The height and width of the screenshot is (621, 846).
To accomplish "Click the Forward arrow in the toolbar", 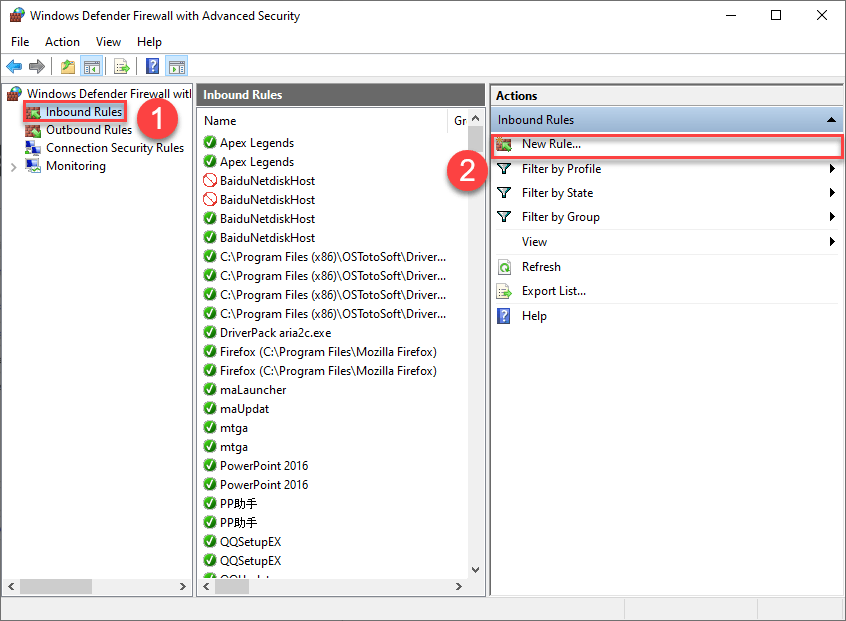I will pyautogui.click(x=37, y=67).
